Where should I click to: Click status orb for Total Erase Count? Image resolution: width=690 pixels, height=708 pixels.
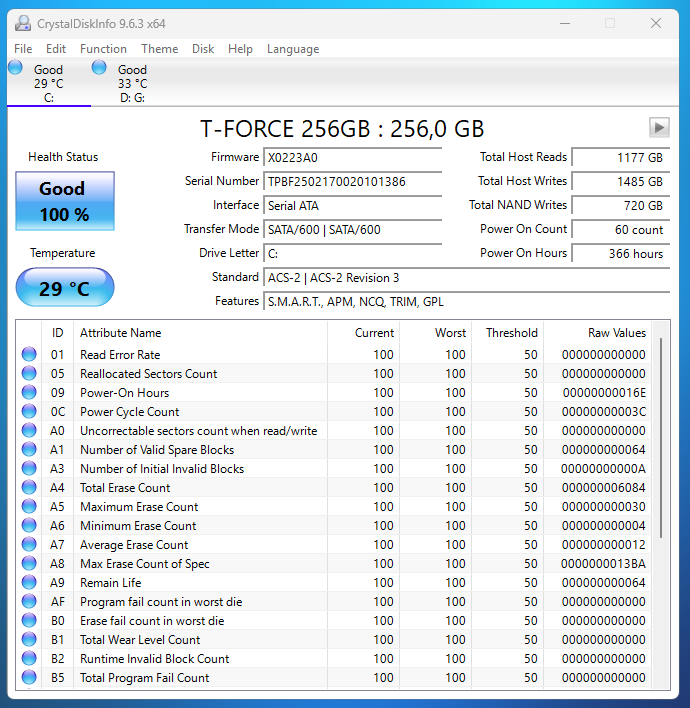click(29, 487)
